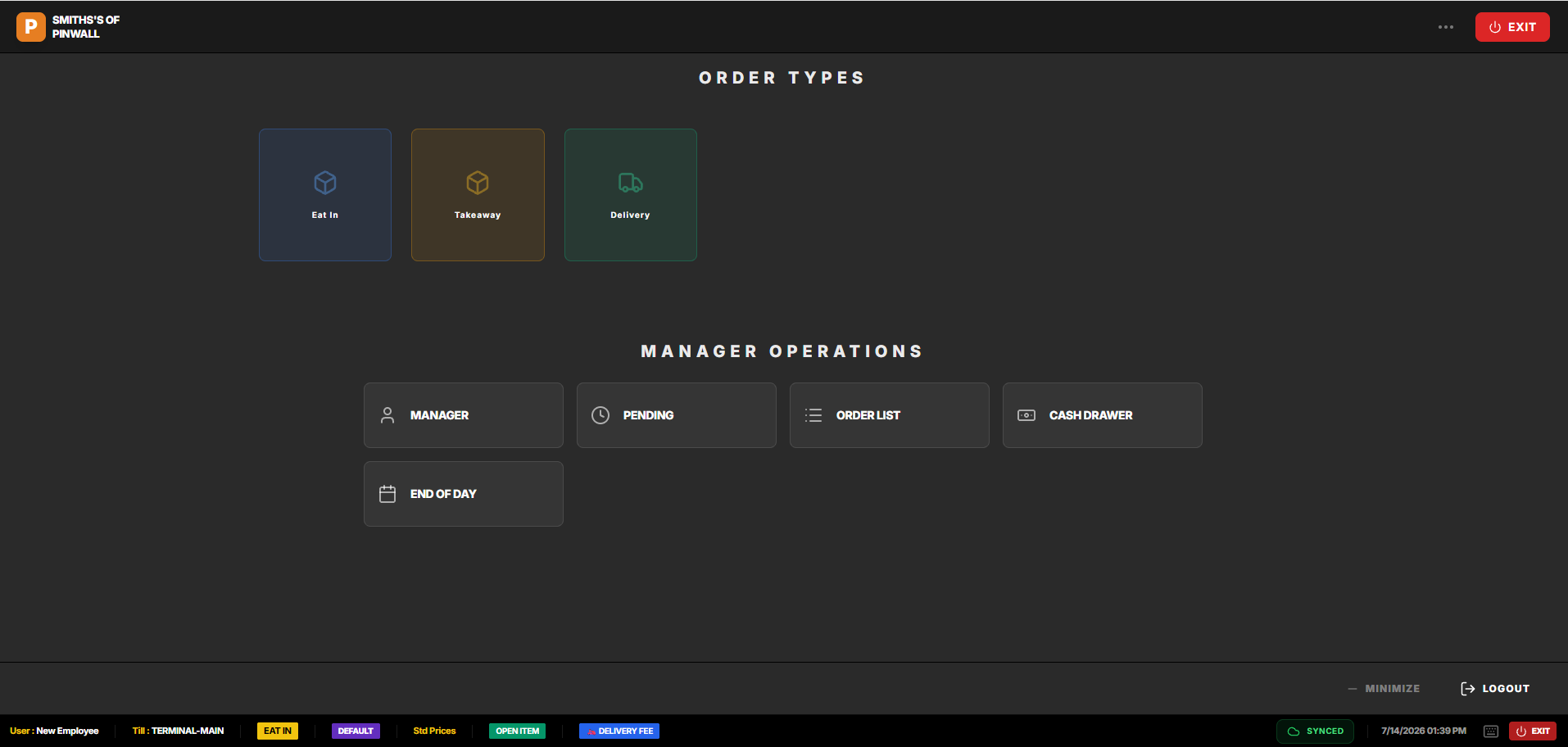1568x747 pixels.
Task: Click the Till: TERMINAL-MAIN label
Action: 178,731
